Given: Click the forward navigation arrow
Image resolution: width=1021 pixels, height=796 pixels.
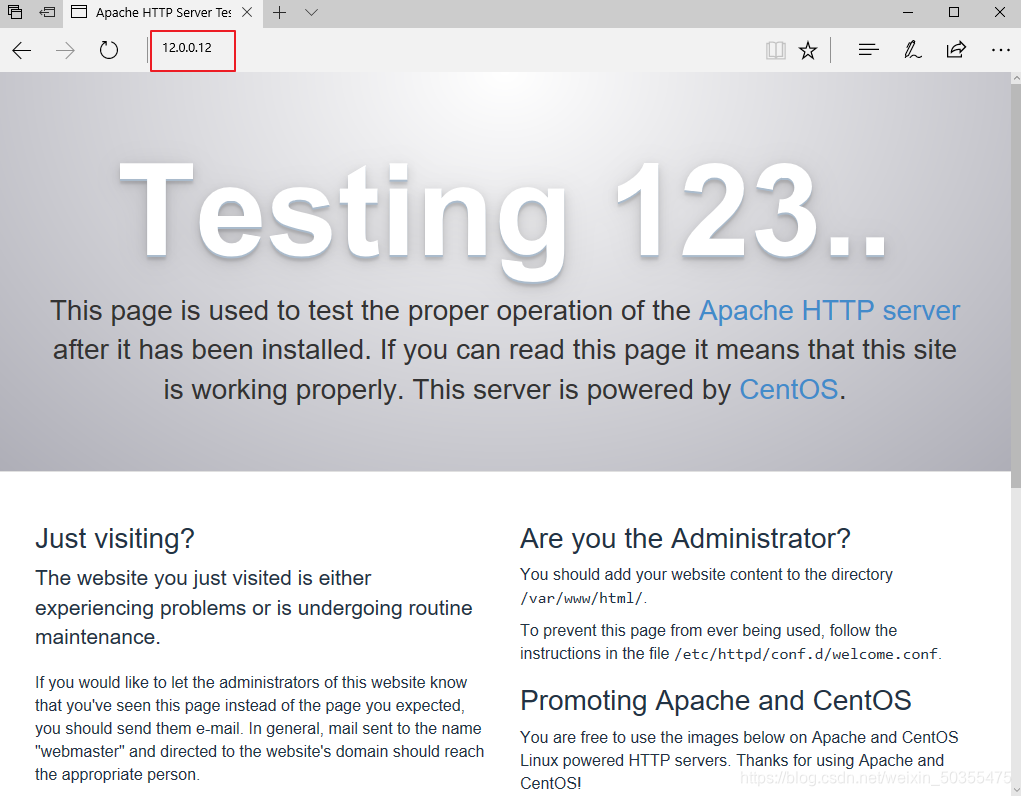Looking at the screenshot, I should [65, 51].
